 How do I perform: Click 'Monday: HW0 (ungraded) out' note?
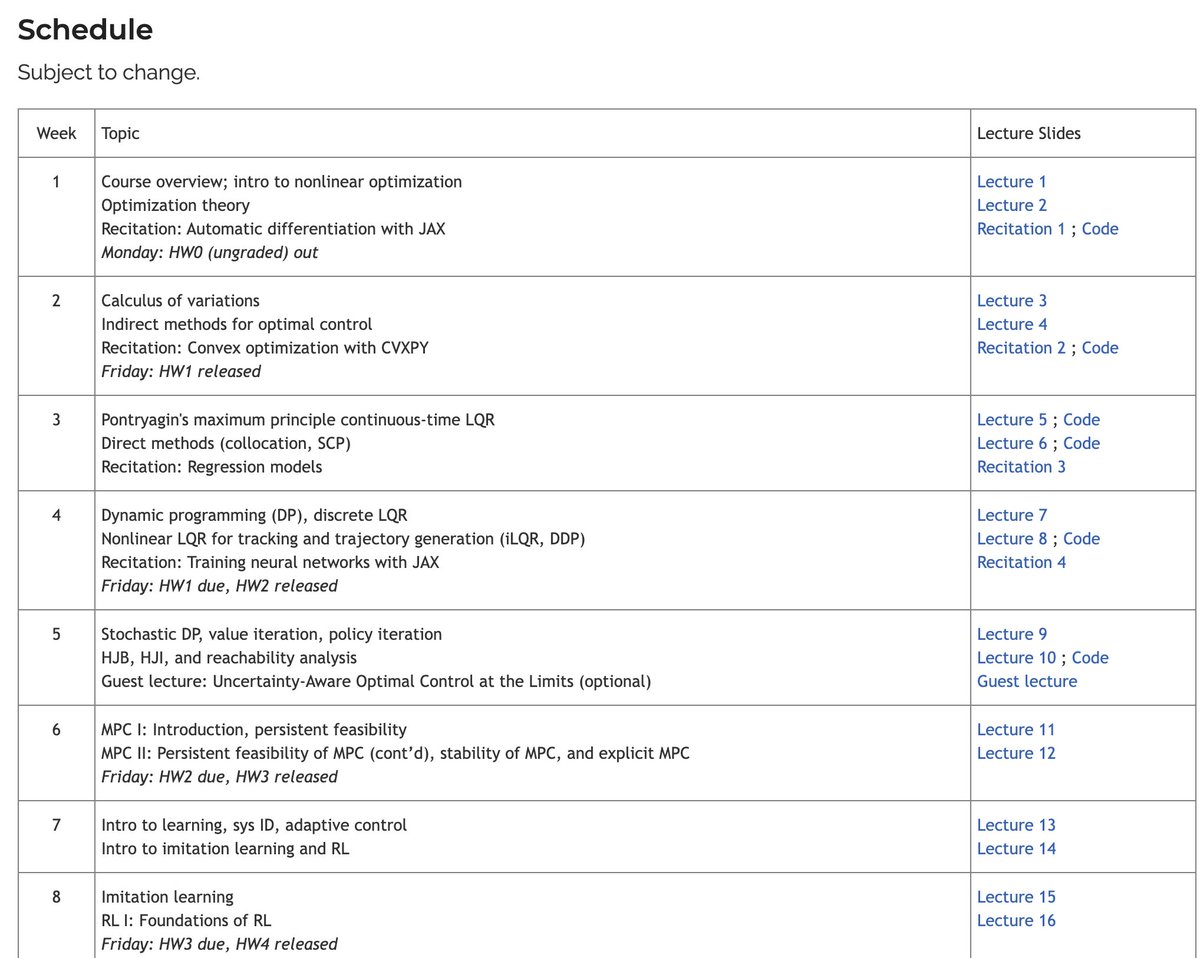tap(210, 253)
